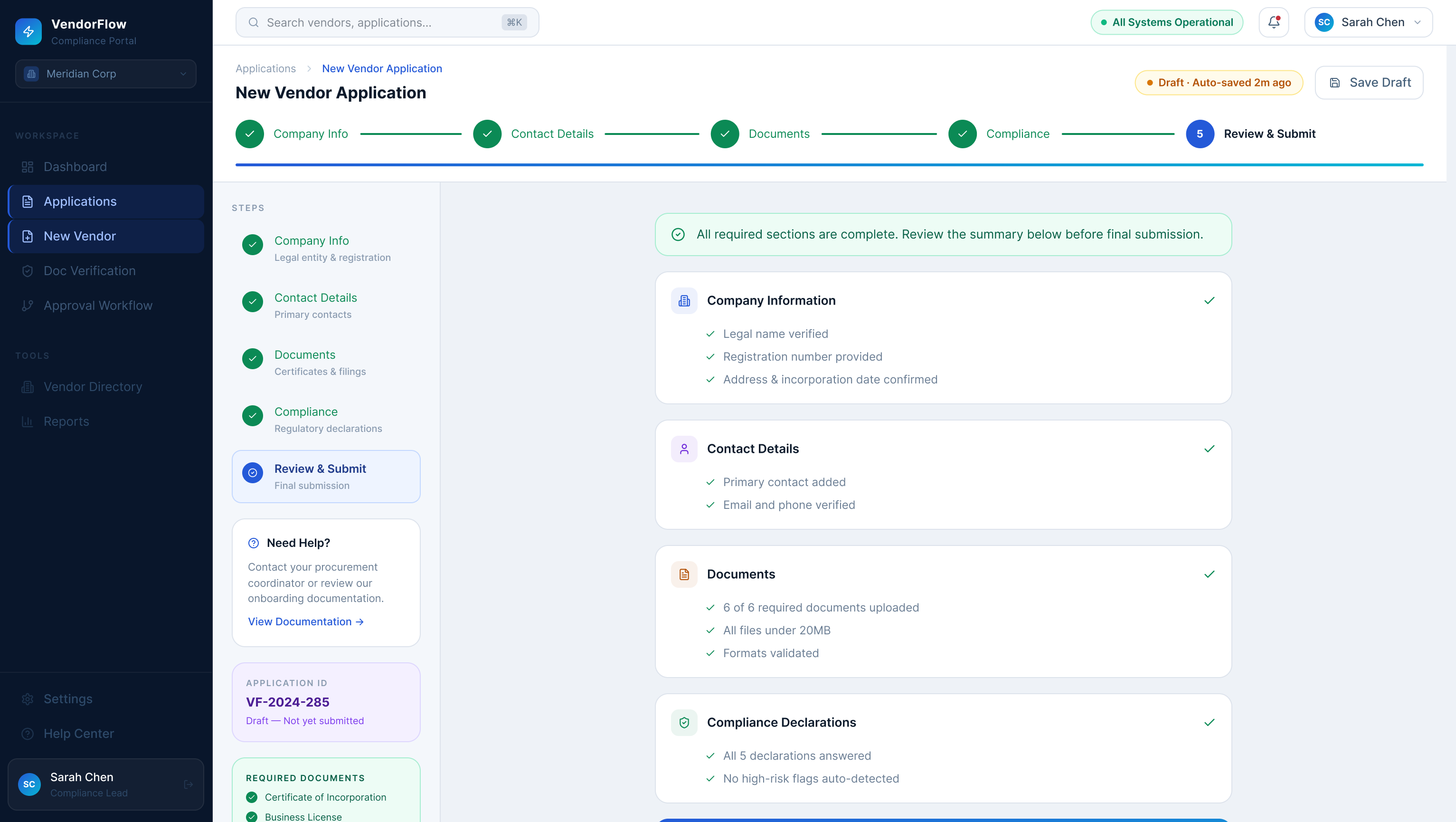The image size is (1456, 822).
Task: Click 'No high-risk flags auto-detected' text
Action: tap(811, 778)
